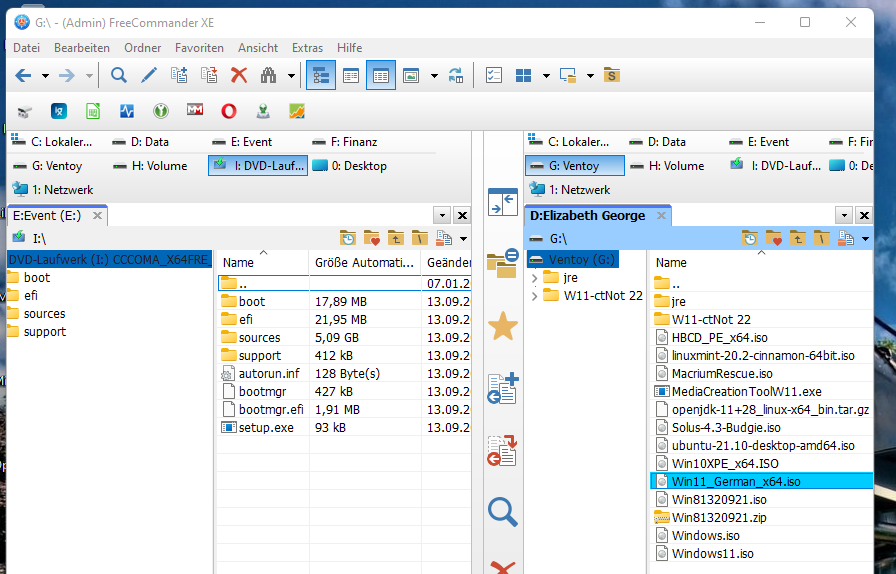
Task: Click the pencil edit icon
Action: tap(149, 75)
